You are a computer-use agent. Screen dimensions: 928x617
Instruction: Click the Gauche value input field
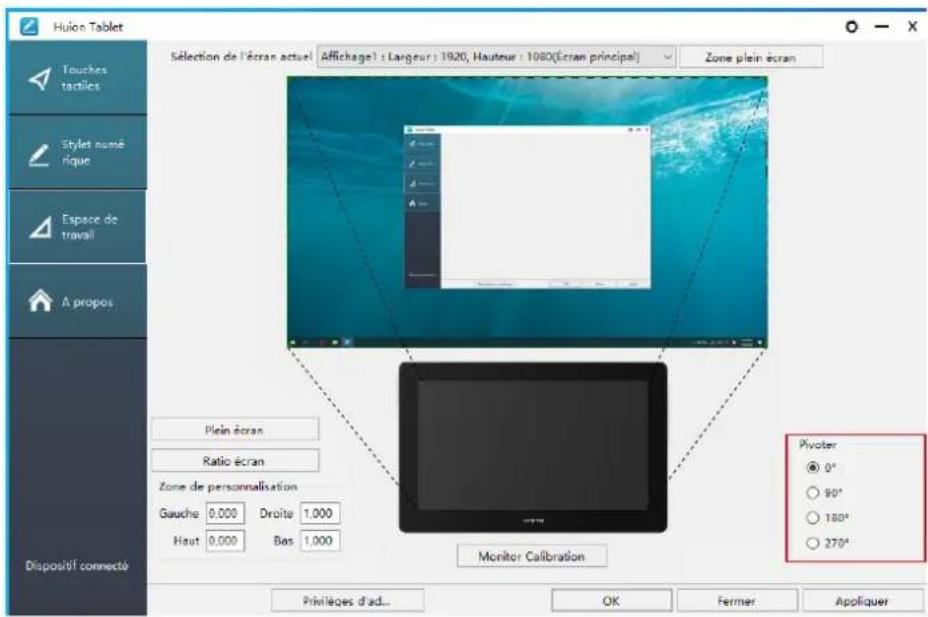225,513
